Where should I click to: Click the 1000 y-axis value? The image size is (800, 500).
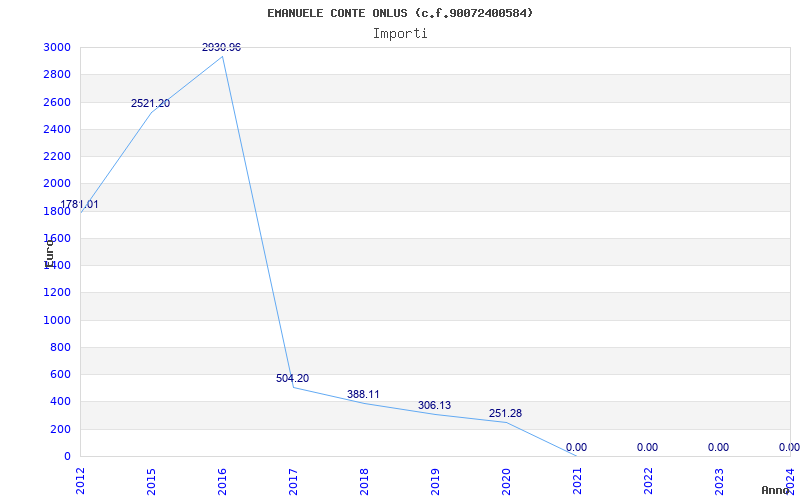[x=57, y=320]
